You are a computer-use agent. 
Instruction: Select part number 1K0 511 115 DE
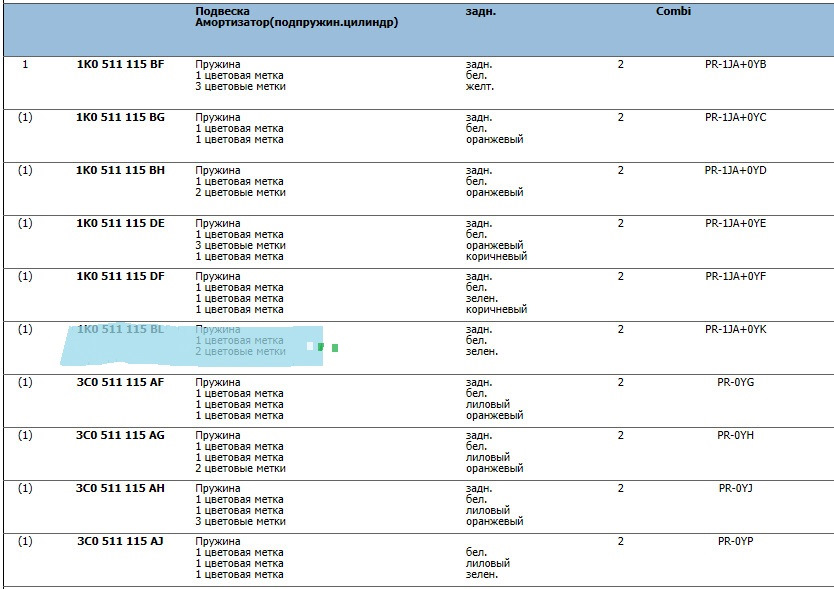[120, 223]
